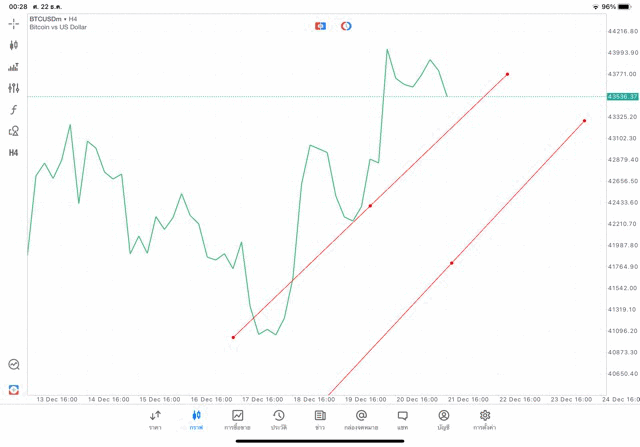Open the indicators list (f icon)
This screenshot has height=447, width=640.
(x=14, y=110)
